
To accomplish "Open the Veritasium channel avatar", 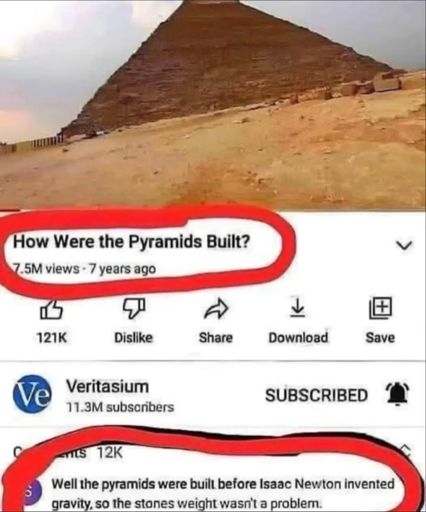I will coord(32,394).
